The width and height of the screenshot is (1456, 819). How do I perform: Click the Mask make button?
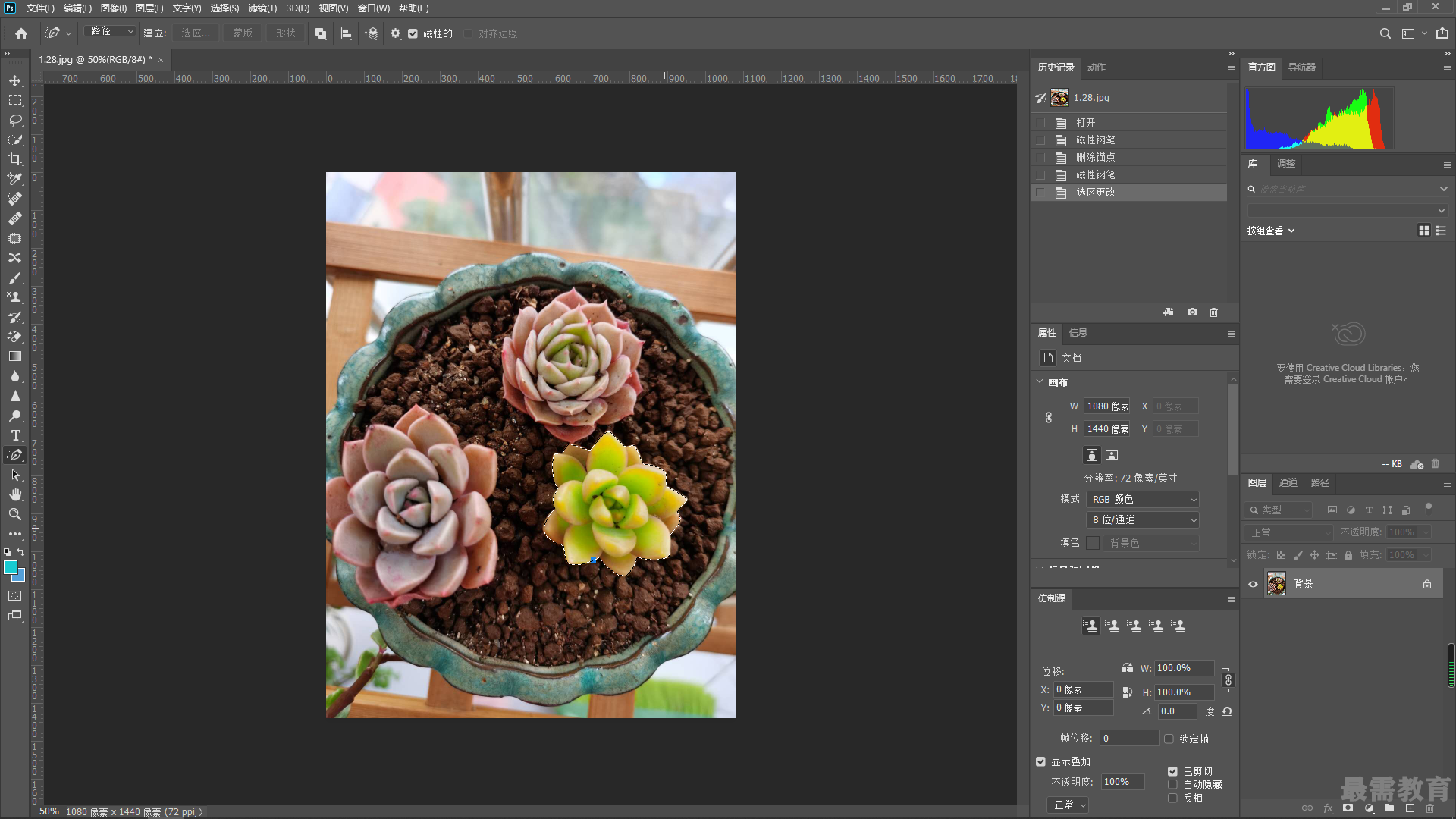(243, 33)
